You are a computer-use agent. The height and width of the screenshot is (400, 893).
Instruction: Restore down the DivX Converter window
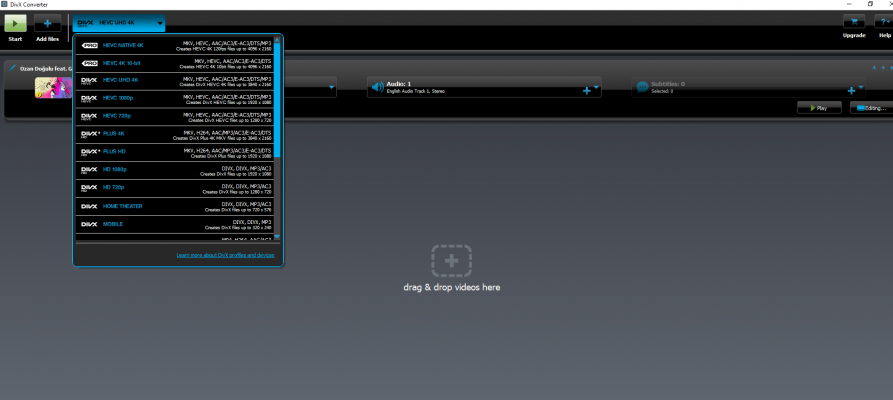[870, 4]
